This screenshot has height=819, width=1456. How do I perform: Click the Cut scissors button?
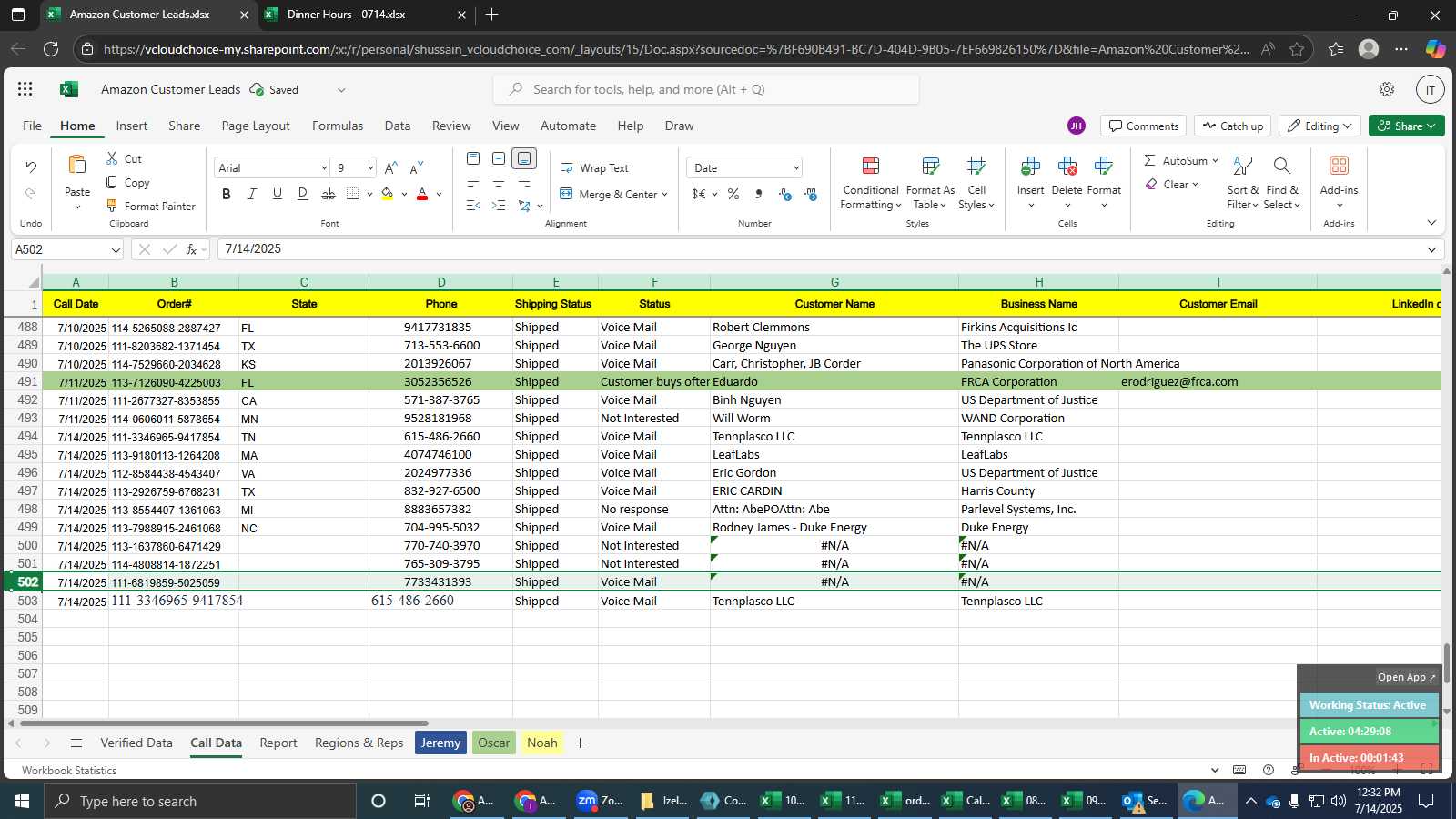tap(124, 158)
